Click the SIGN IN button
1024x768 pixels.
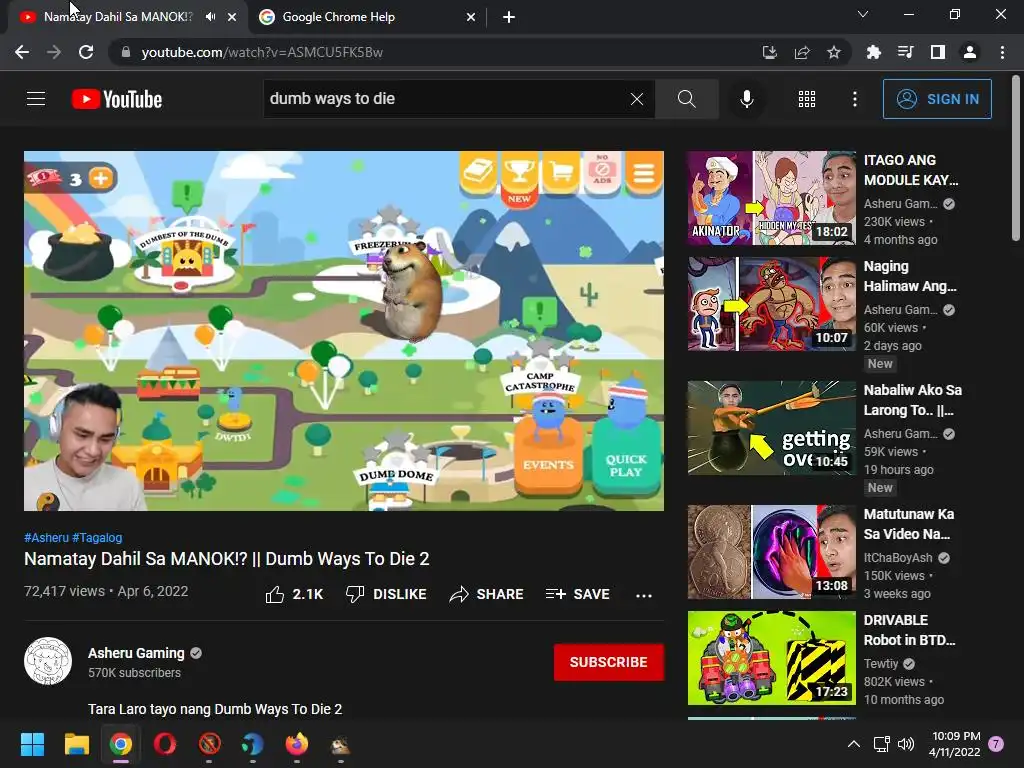(x=936, y=99)
